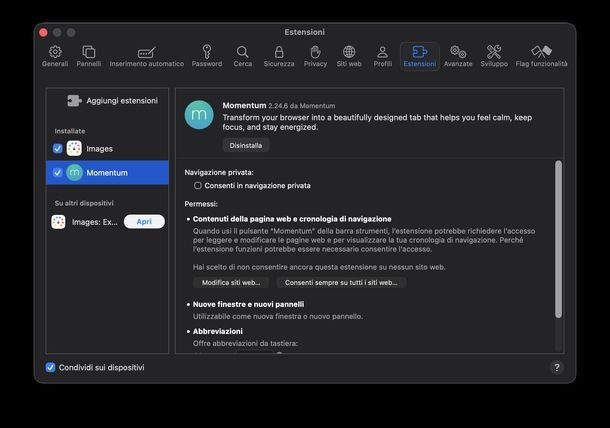
Task: Switch to the Cerca tab
Action: [242, 56]
